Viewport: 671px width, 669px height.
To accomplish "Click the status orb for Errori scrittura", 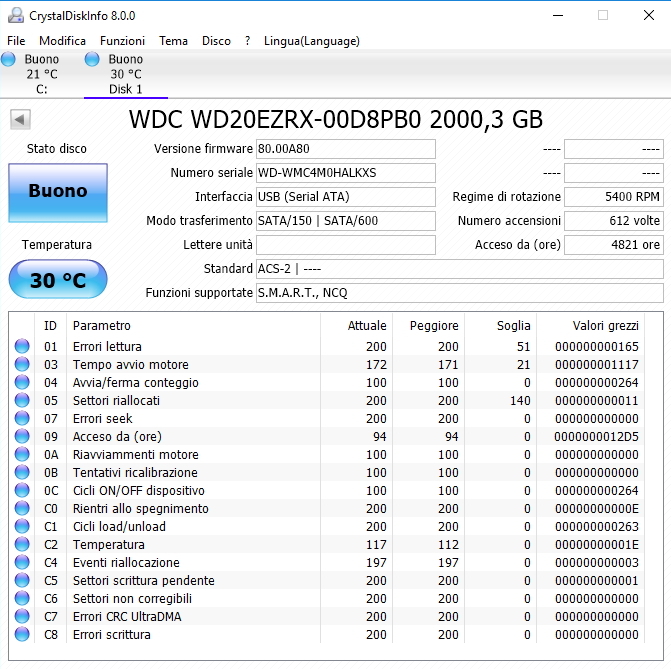I will [x=22, y=634].
